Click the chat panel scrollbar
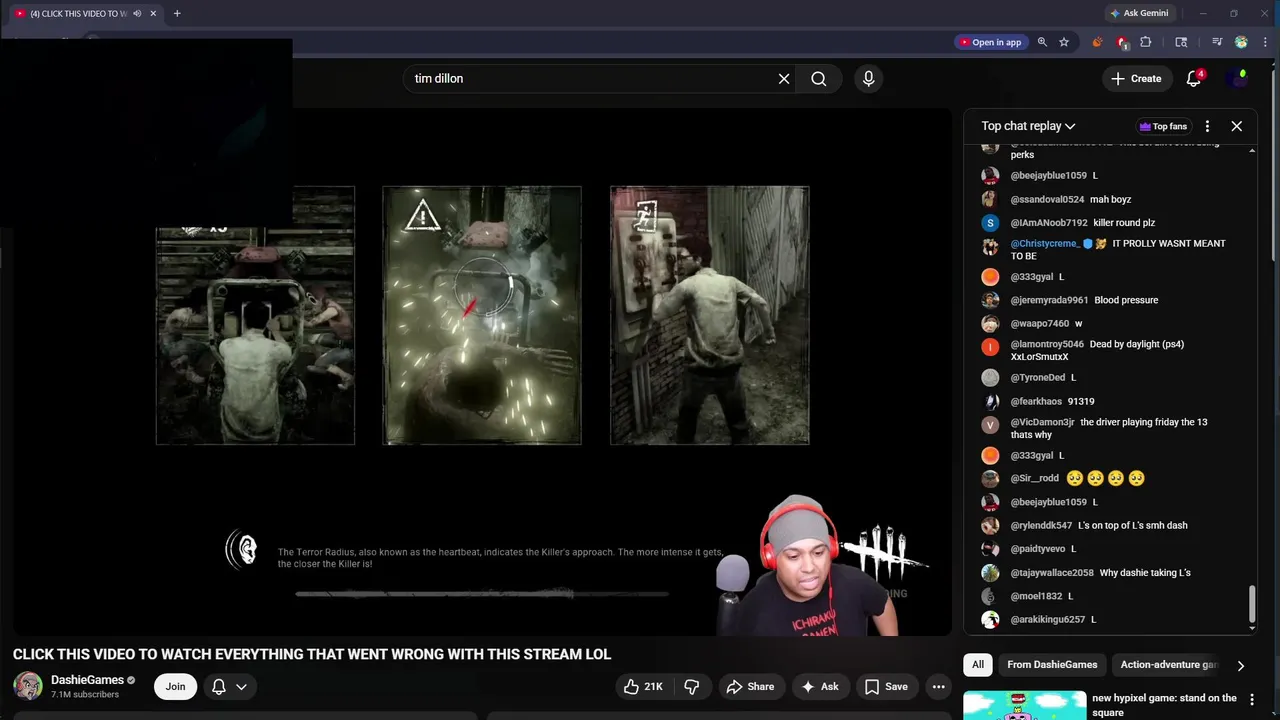 [1251, 605]
